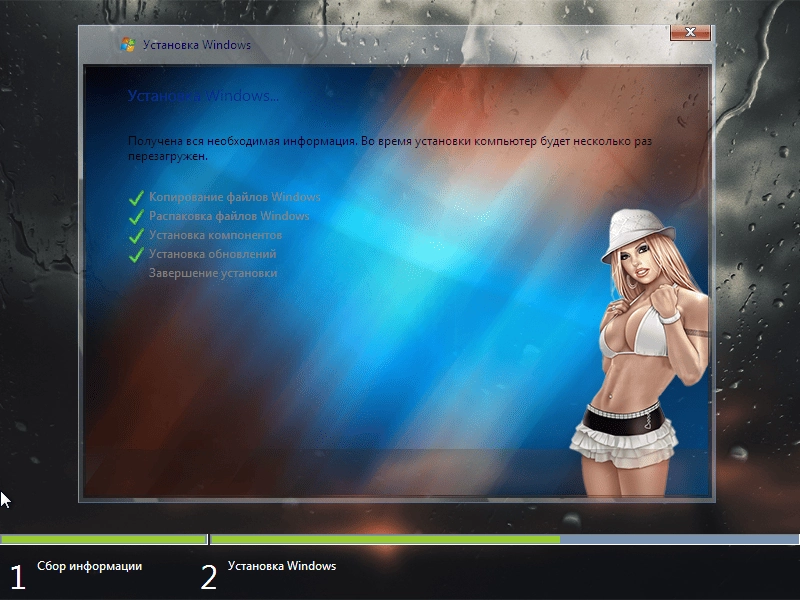Viewport: 800px width, 600px height.
Task: Click the checkmark beside Установка обновлений
Action: (136, 254)
